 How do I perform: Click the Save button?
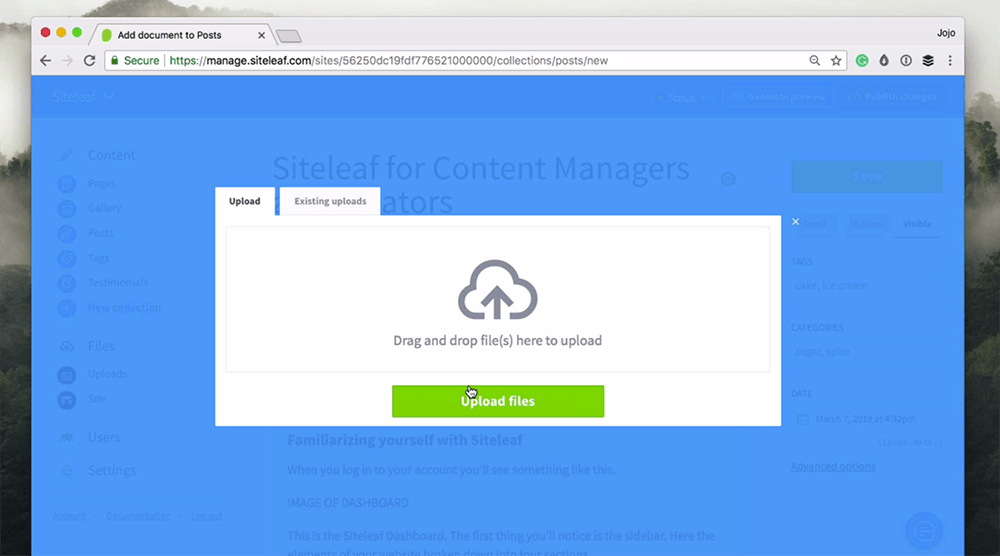point(867,177)
